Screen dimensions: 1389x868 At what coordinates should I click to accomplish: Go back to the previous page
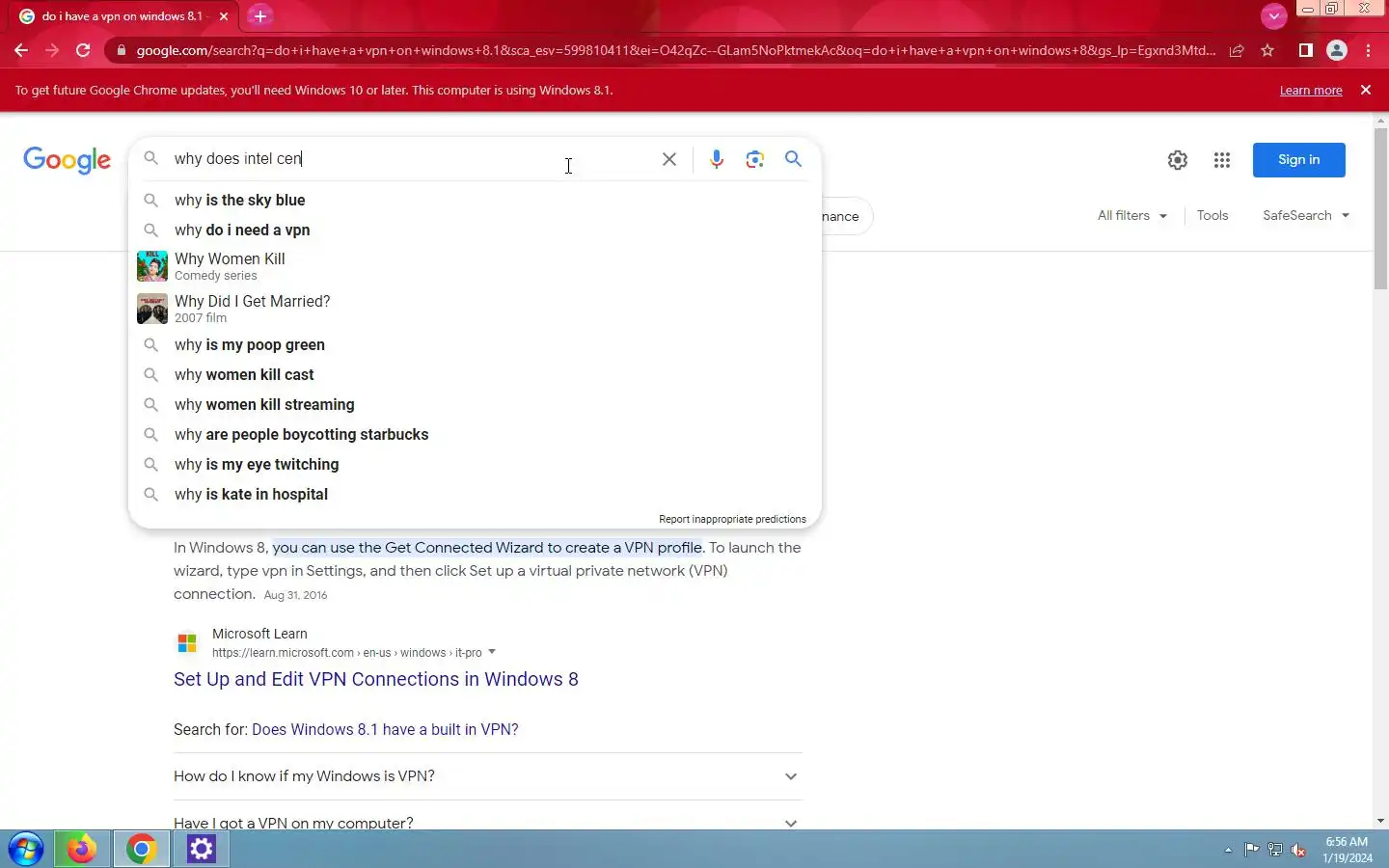[21, 50]
